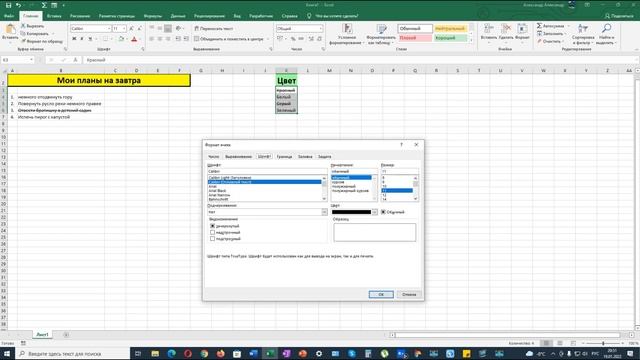The image size is (640, 360).
Task: Click Clear (Очистить) eraser in Editing group
Action: pos(549,41)
